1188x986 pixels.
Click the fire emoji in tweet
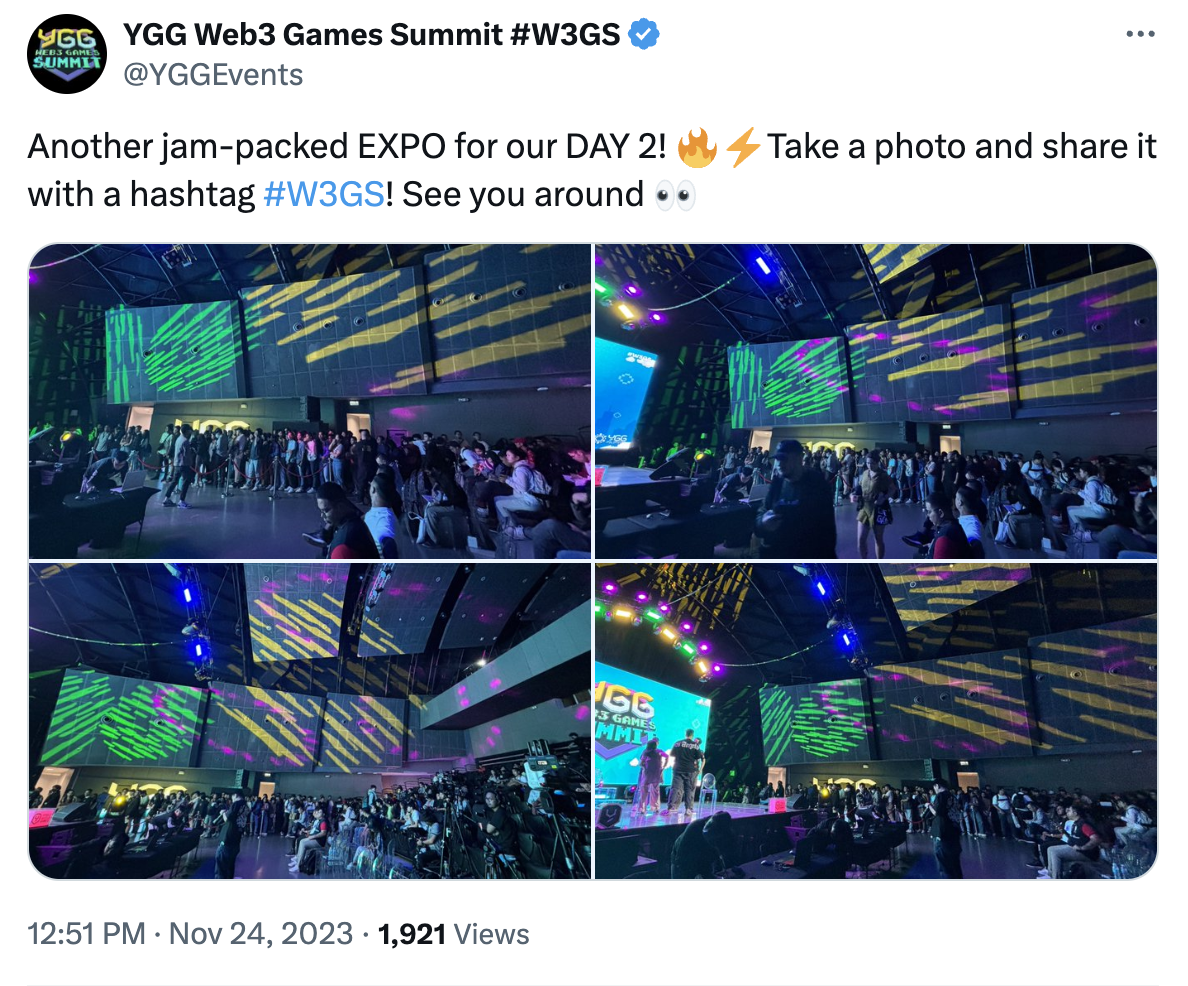pos(697,147)
